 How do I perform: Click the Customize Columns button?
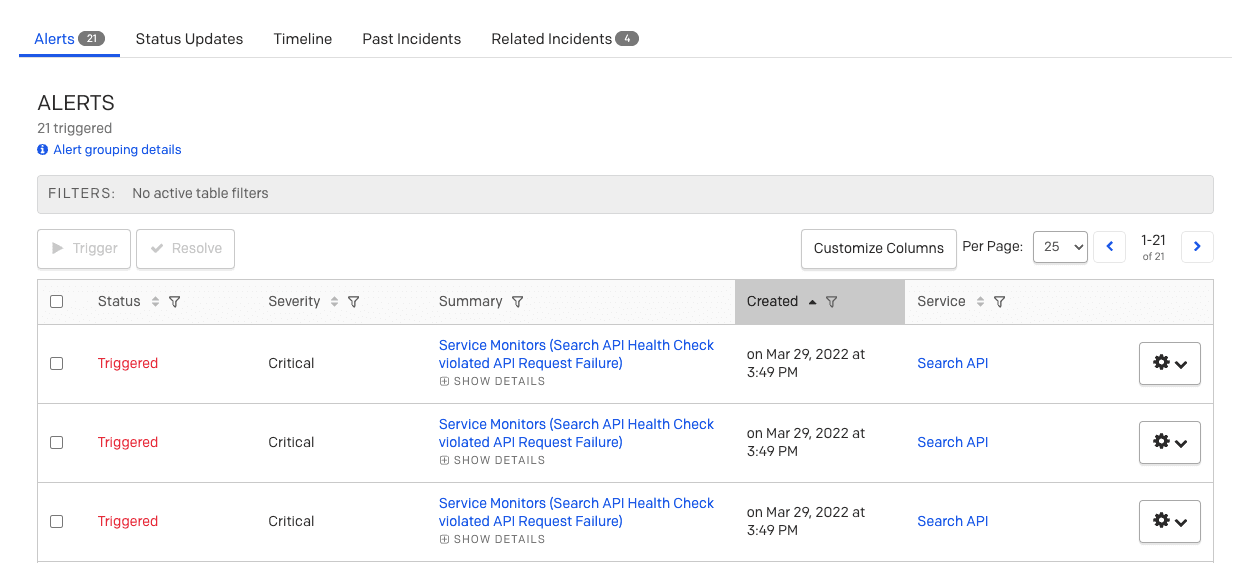[x=879, y=249]
